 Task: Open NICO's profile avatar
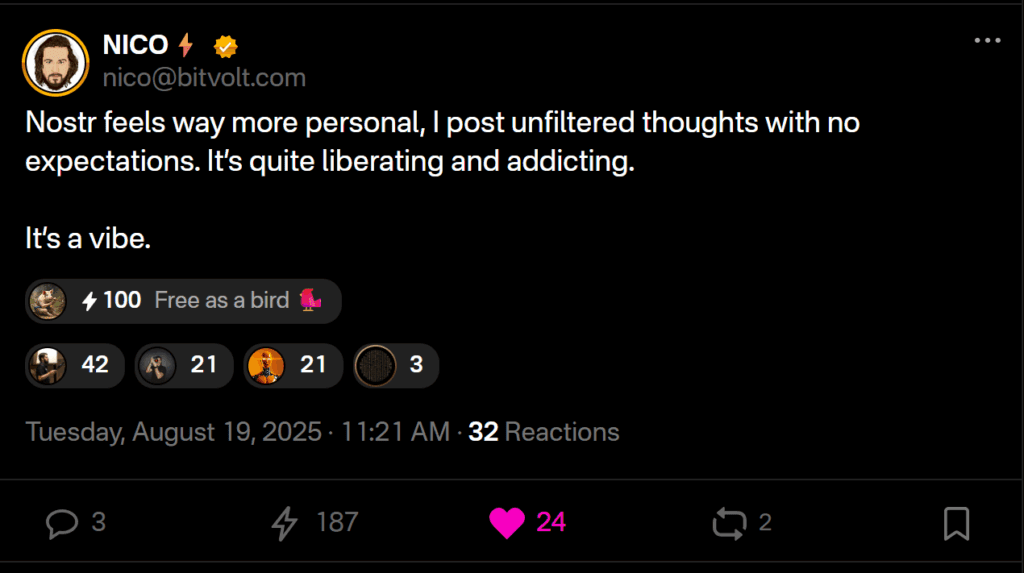point(55,61)
